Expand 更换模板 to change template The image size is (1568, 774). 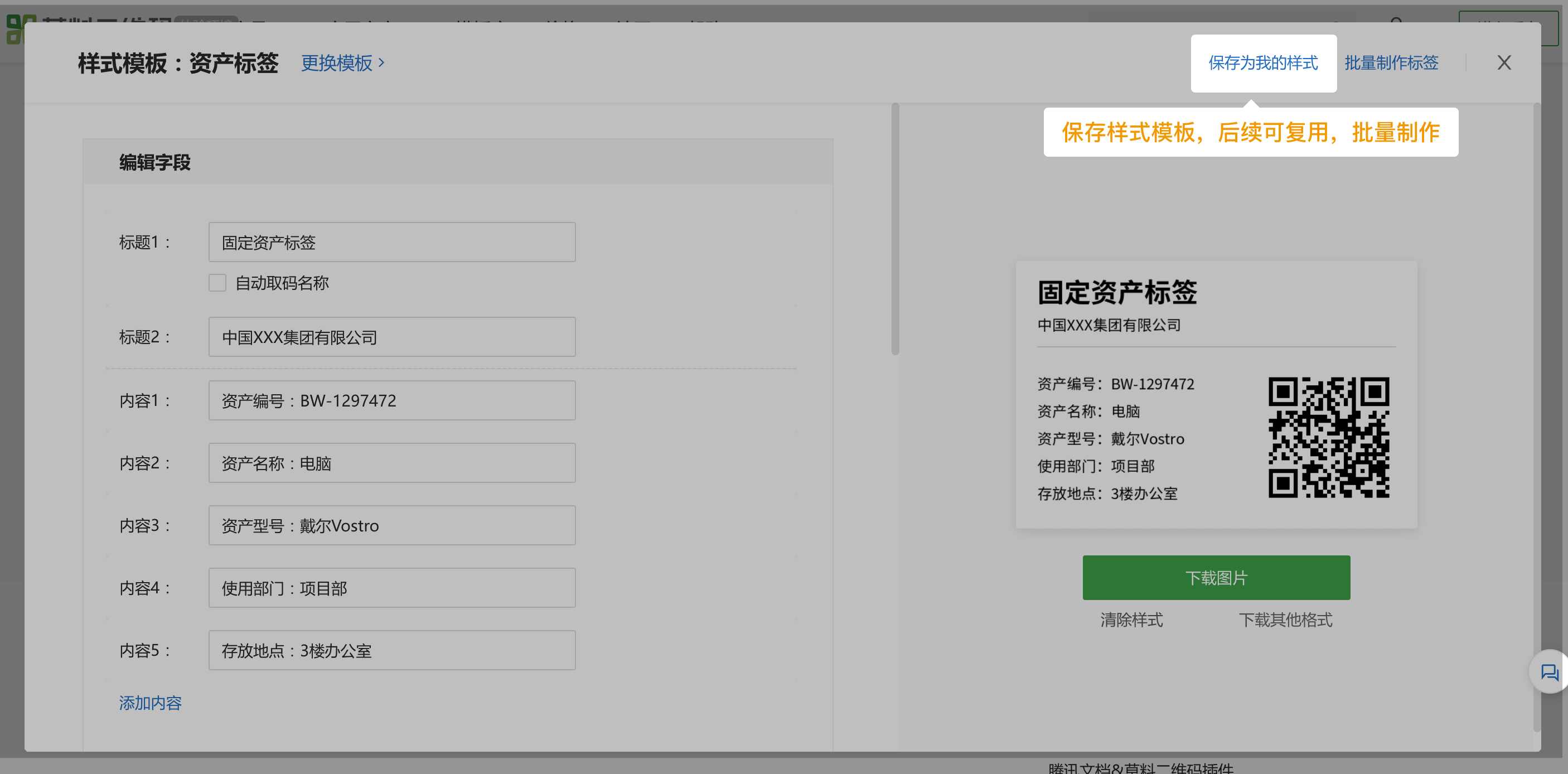(x=343, y=62)
